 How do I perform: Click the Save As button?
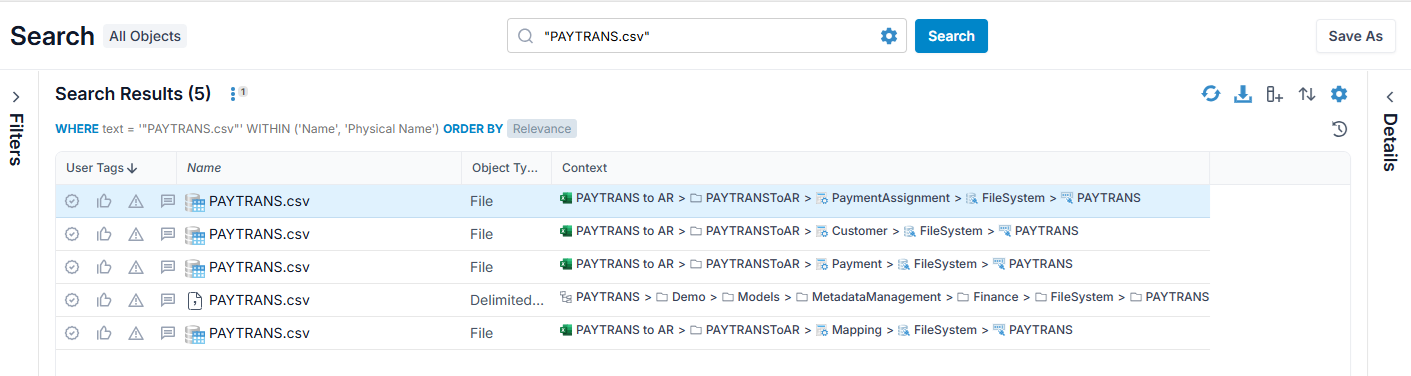click(1355, 36)
